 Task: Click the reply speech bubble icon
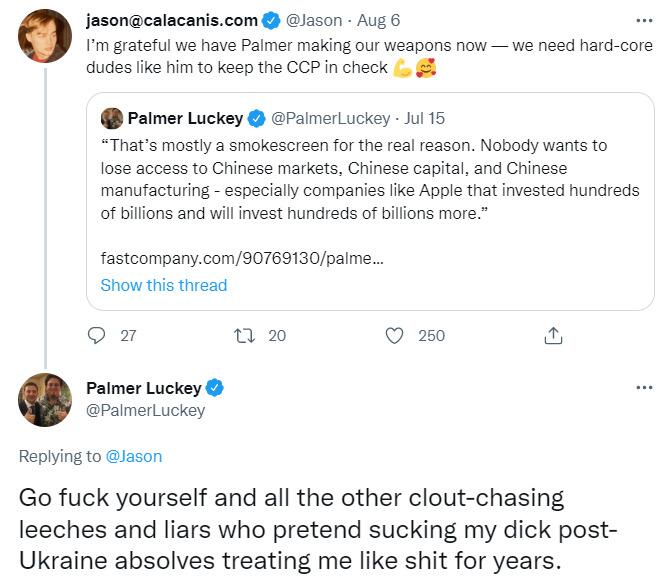[x=97, y=336]
